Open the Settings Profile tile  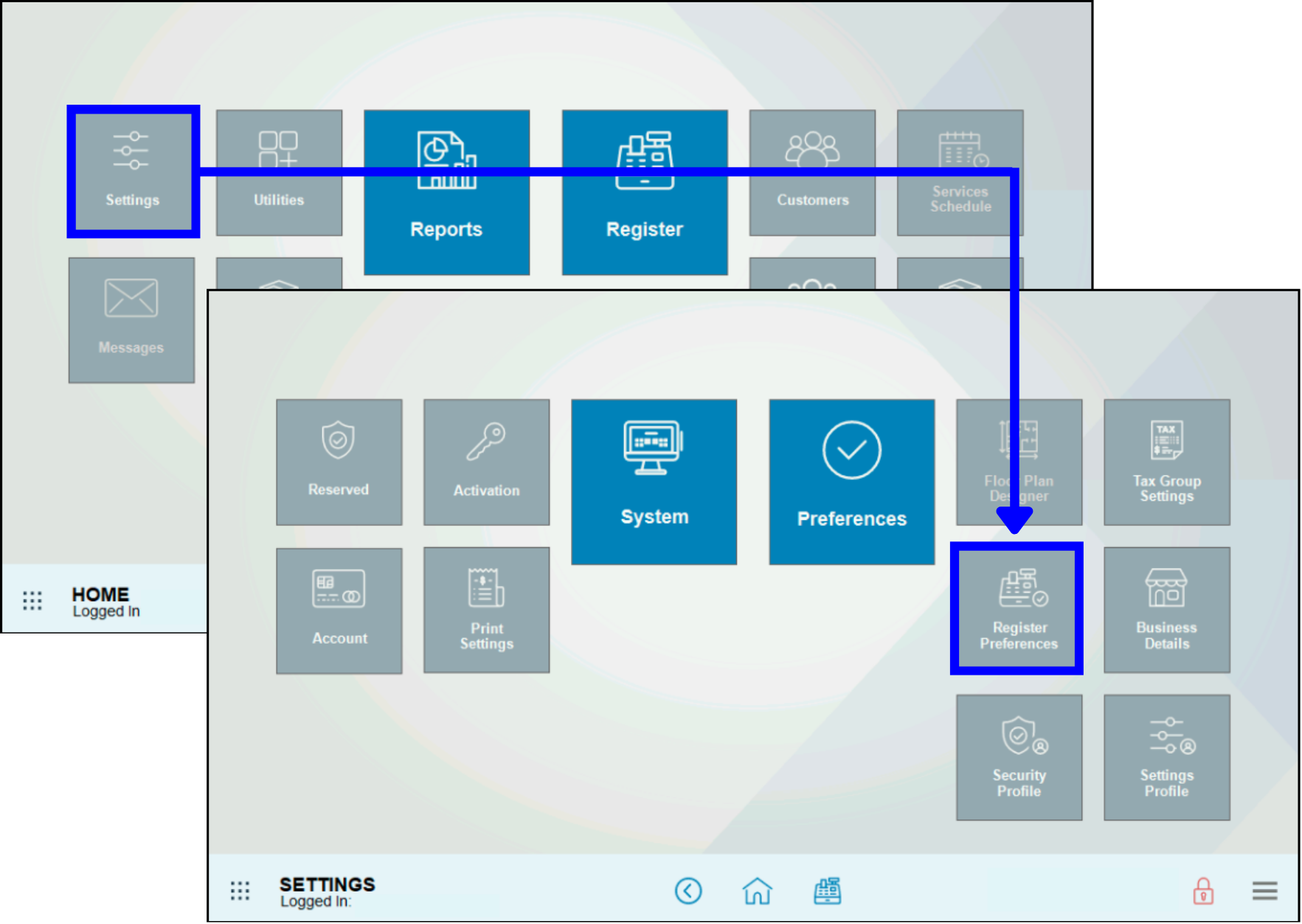click(1166, 757)
